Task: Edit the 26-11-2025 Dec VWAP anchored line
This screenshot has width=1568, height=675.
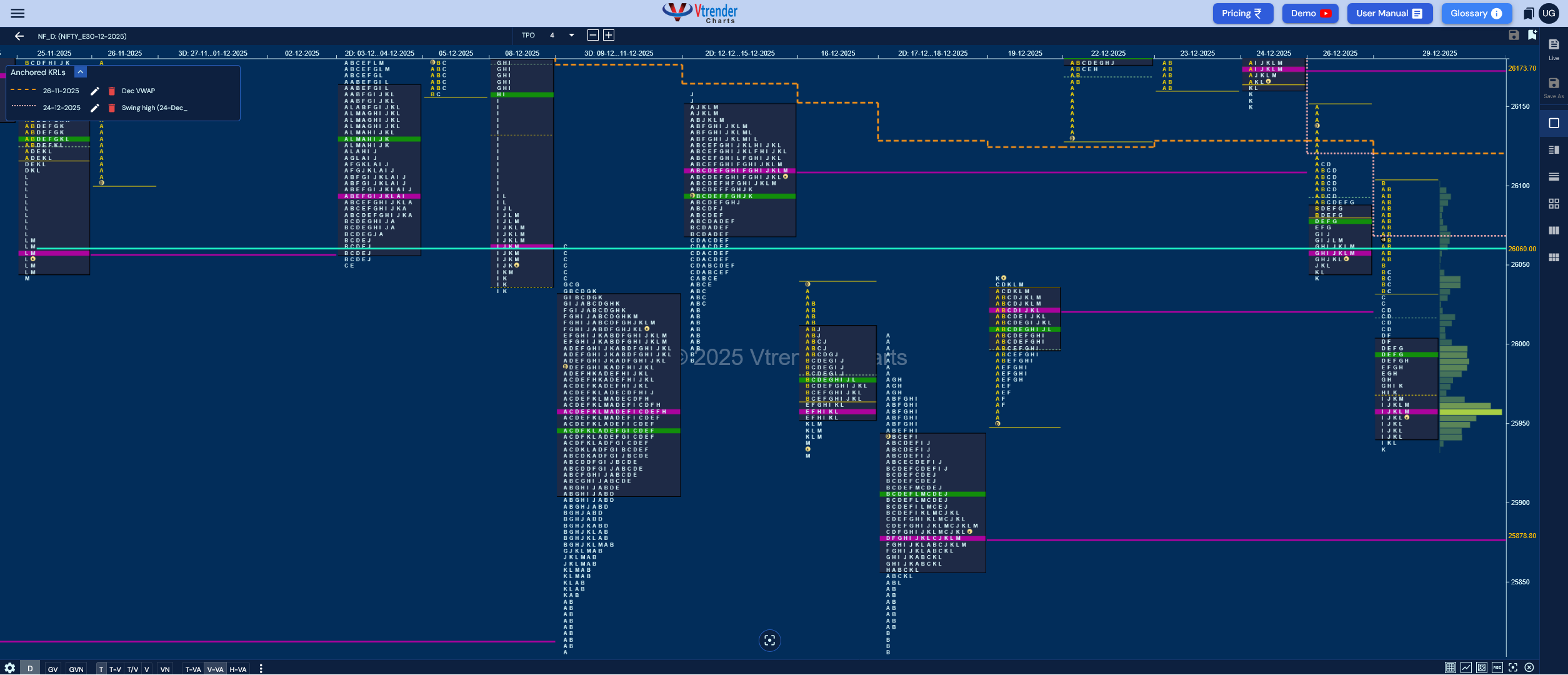Action: (x=95, y=91)
